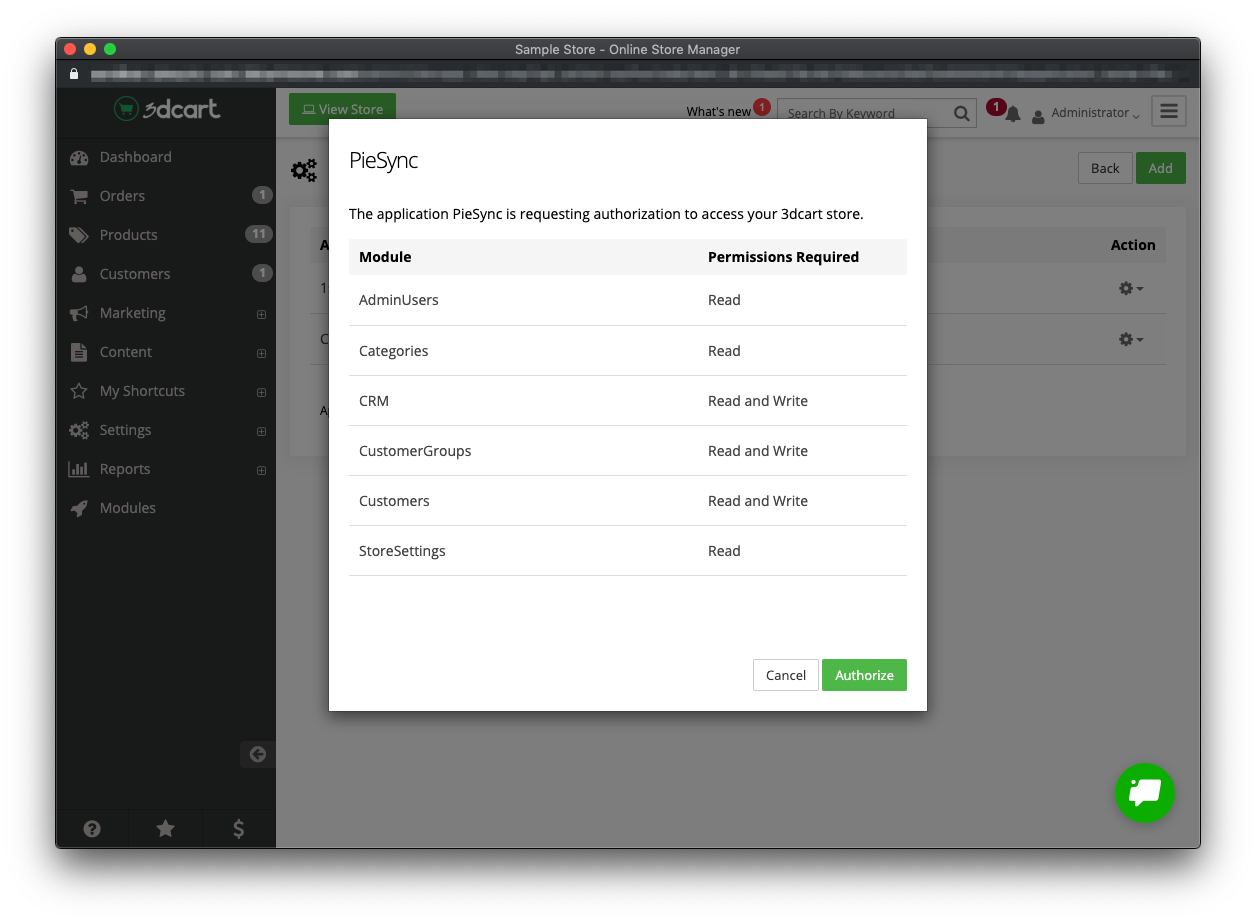The width and height of the screenshot is (1256, 922).
Task: Click the Modules rocket icon
Action: [79, 508]
